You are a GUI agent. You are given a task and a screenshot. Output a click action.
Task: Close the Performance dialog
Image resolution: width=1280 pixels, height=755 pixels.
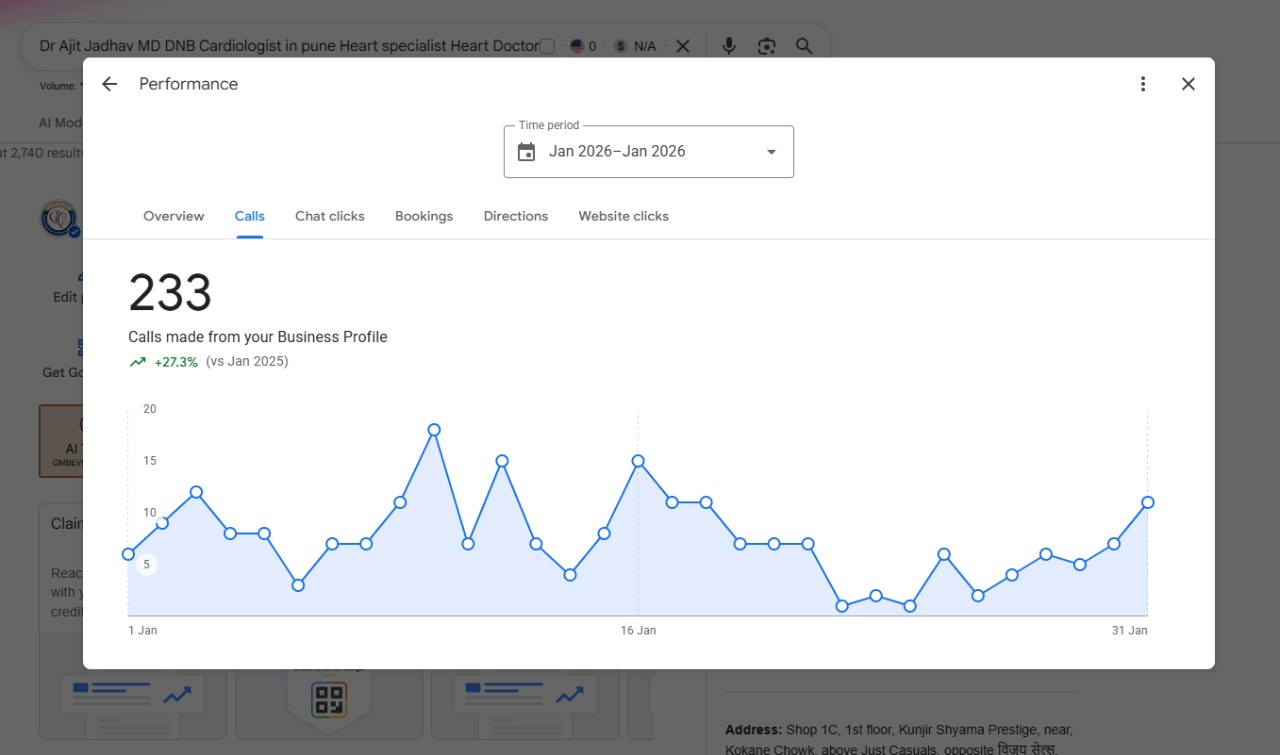[1188, 84]
